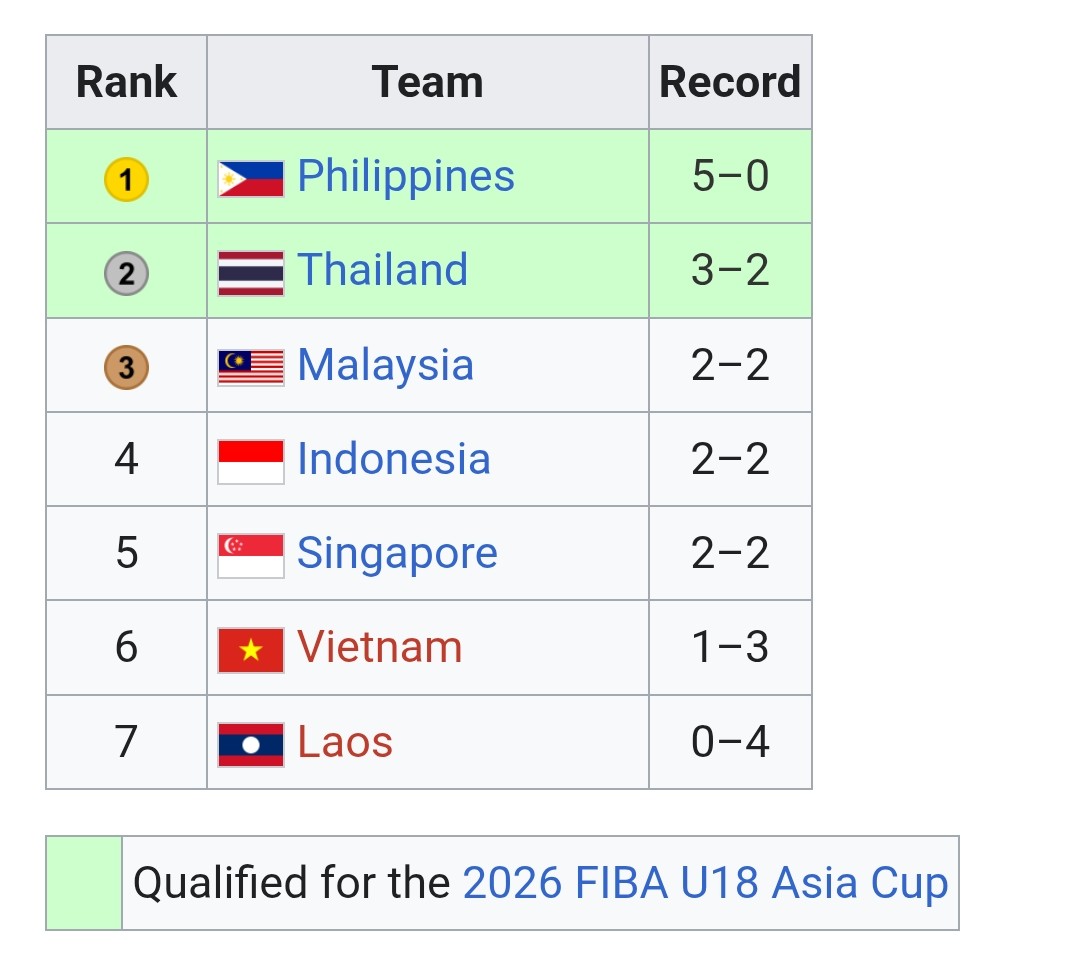Click the Singapore flag icon

click(x=251, y=556)
